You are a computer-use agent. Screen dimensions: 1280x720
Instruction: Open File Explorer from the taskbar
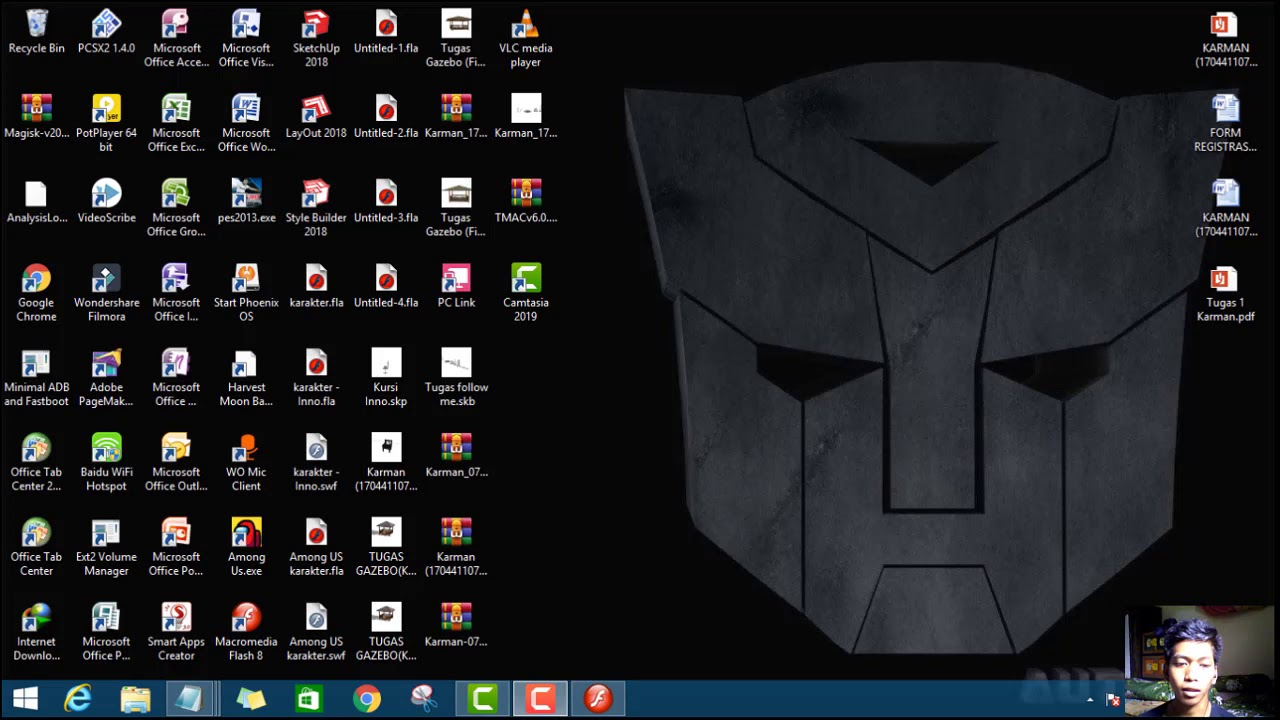tap(135, 698)
